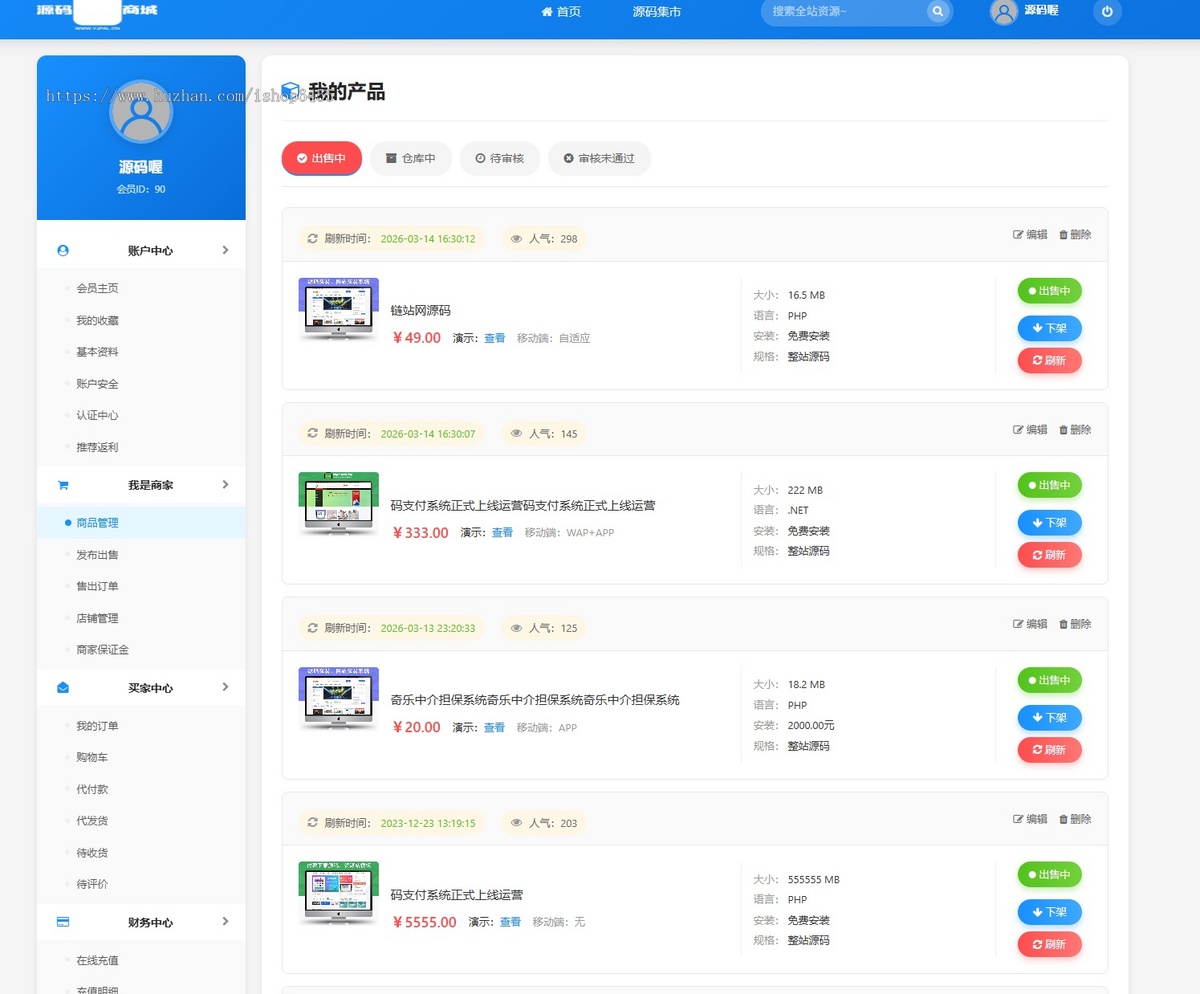Click the 买家中心 envelope icon
This screenshot has height=994, width=1200.
point(63,688)
